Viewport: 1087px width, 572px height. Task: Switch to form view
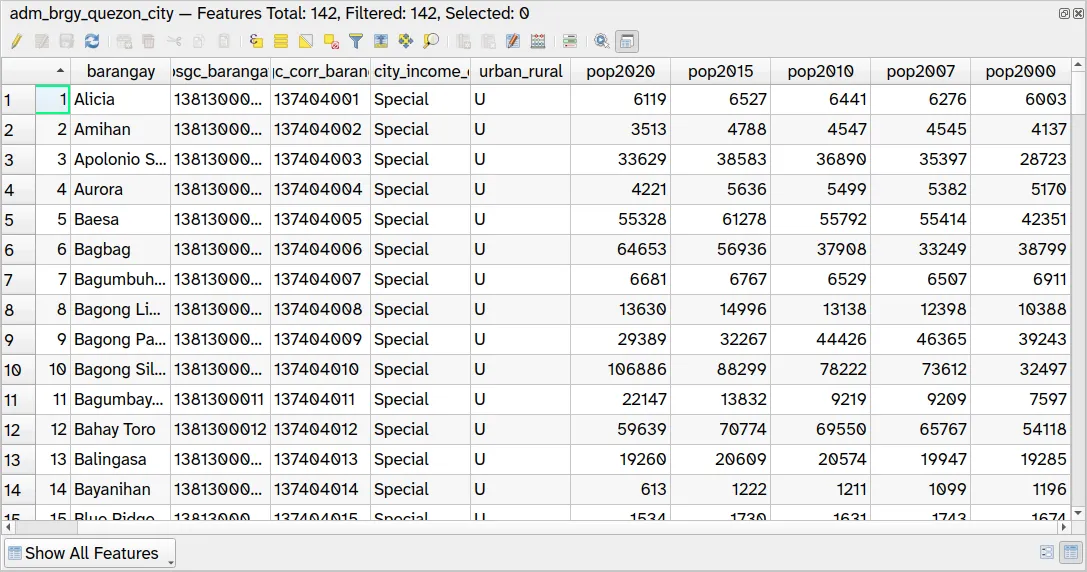click(1047, 552)
